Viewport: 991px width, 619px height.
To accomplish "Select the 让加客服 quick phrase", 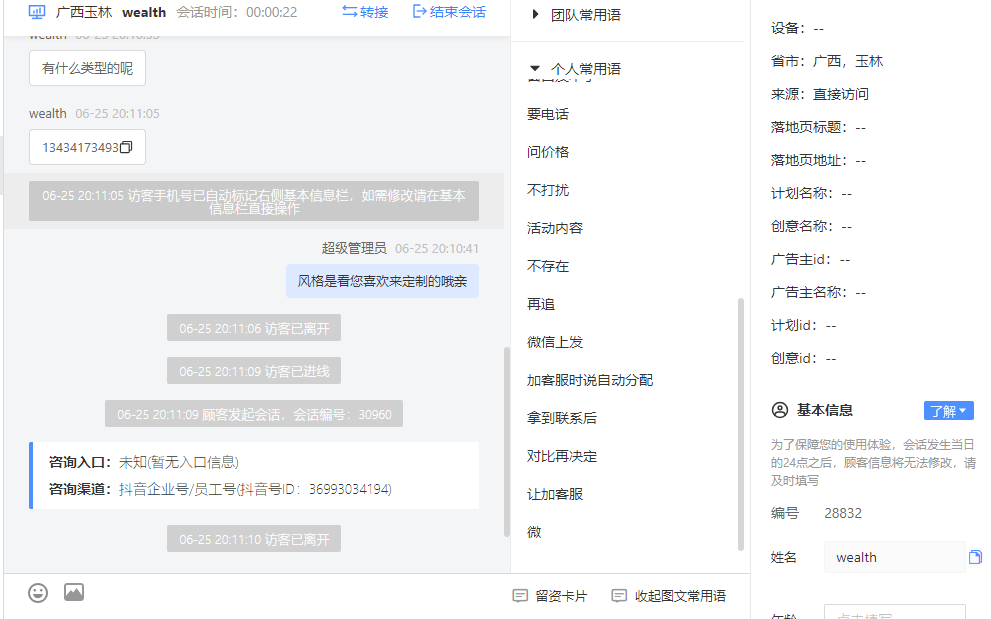I will pos(555,494).
